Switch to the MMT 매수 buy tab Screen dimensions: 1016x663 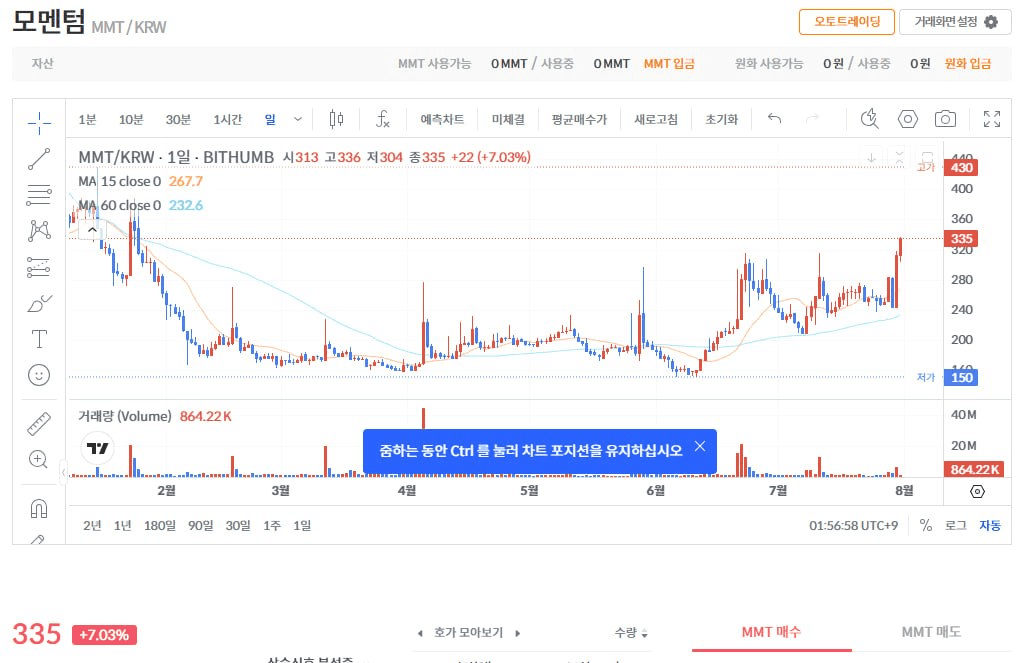point(771,632)
